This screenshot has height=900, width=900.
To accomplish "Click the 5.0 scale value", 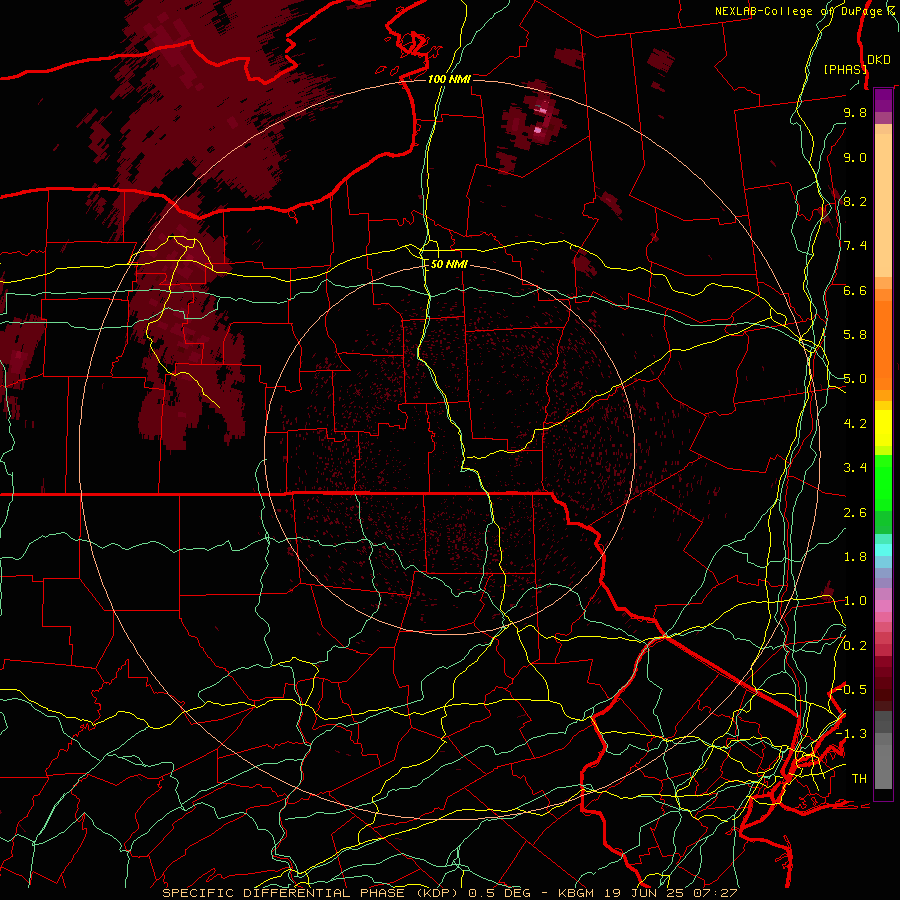I will click(x=855, y=379).
